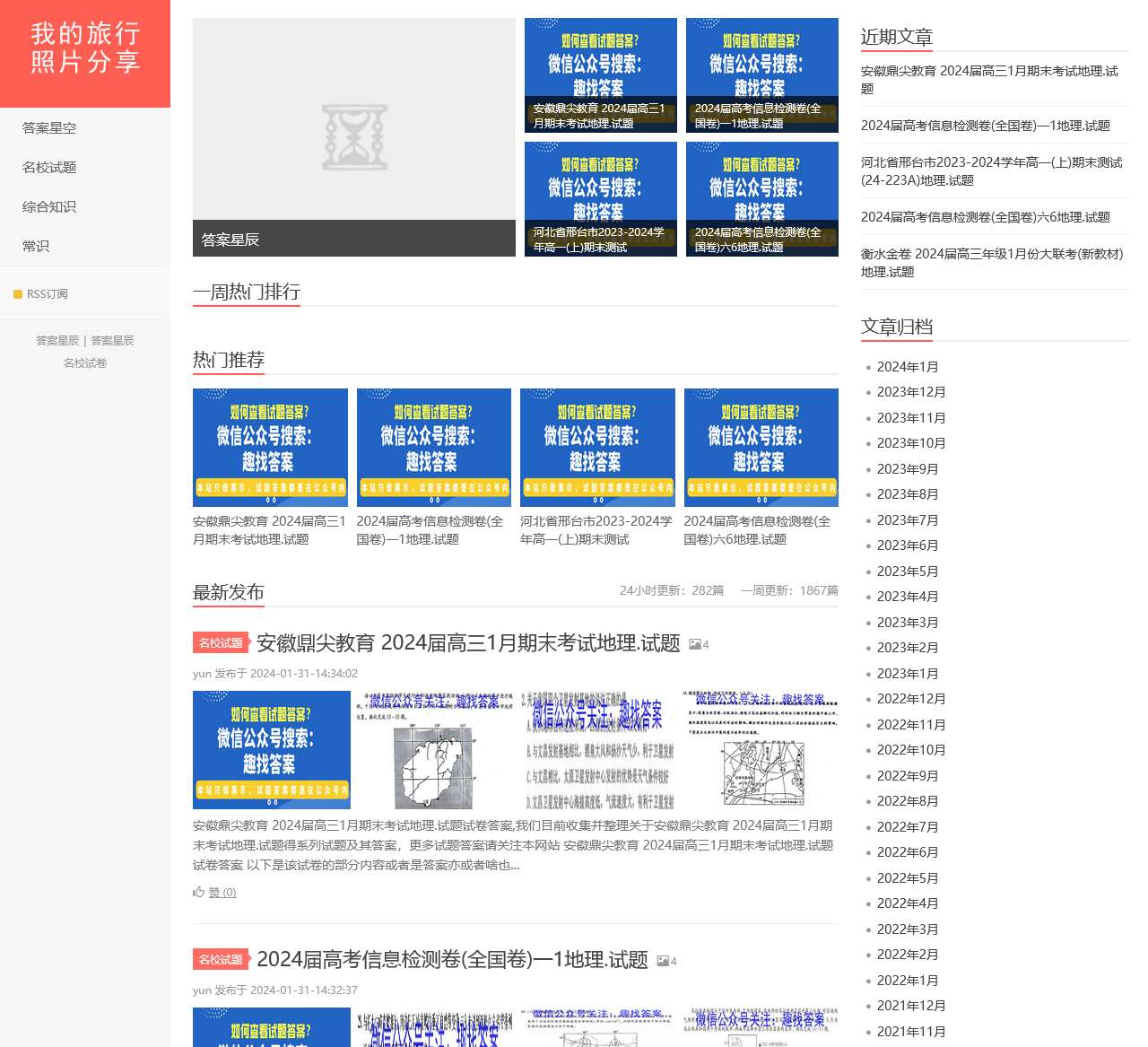
Task: Open the 2022年11月 archive
Action: 911,725
